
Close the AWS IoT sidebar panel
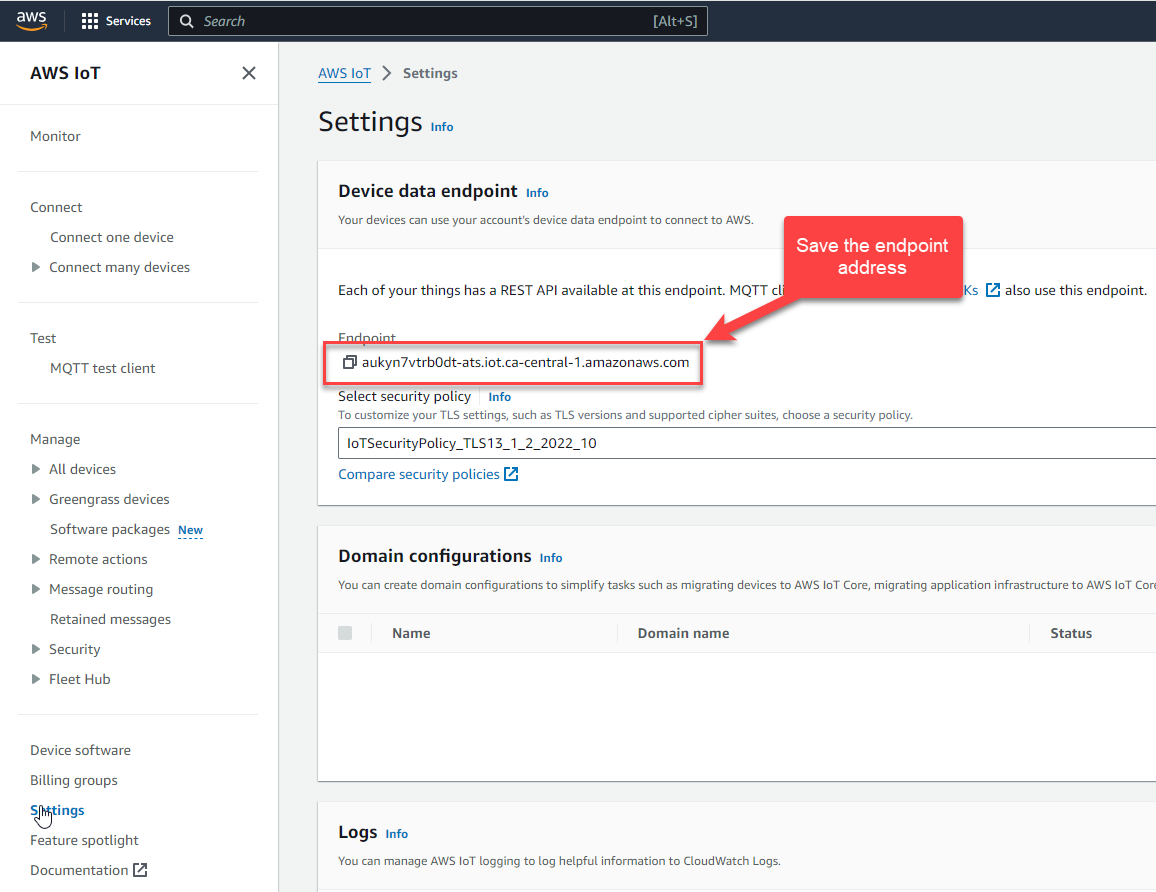tap(249, 73)
